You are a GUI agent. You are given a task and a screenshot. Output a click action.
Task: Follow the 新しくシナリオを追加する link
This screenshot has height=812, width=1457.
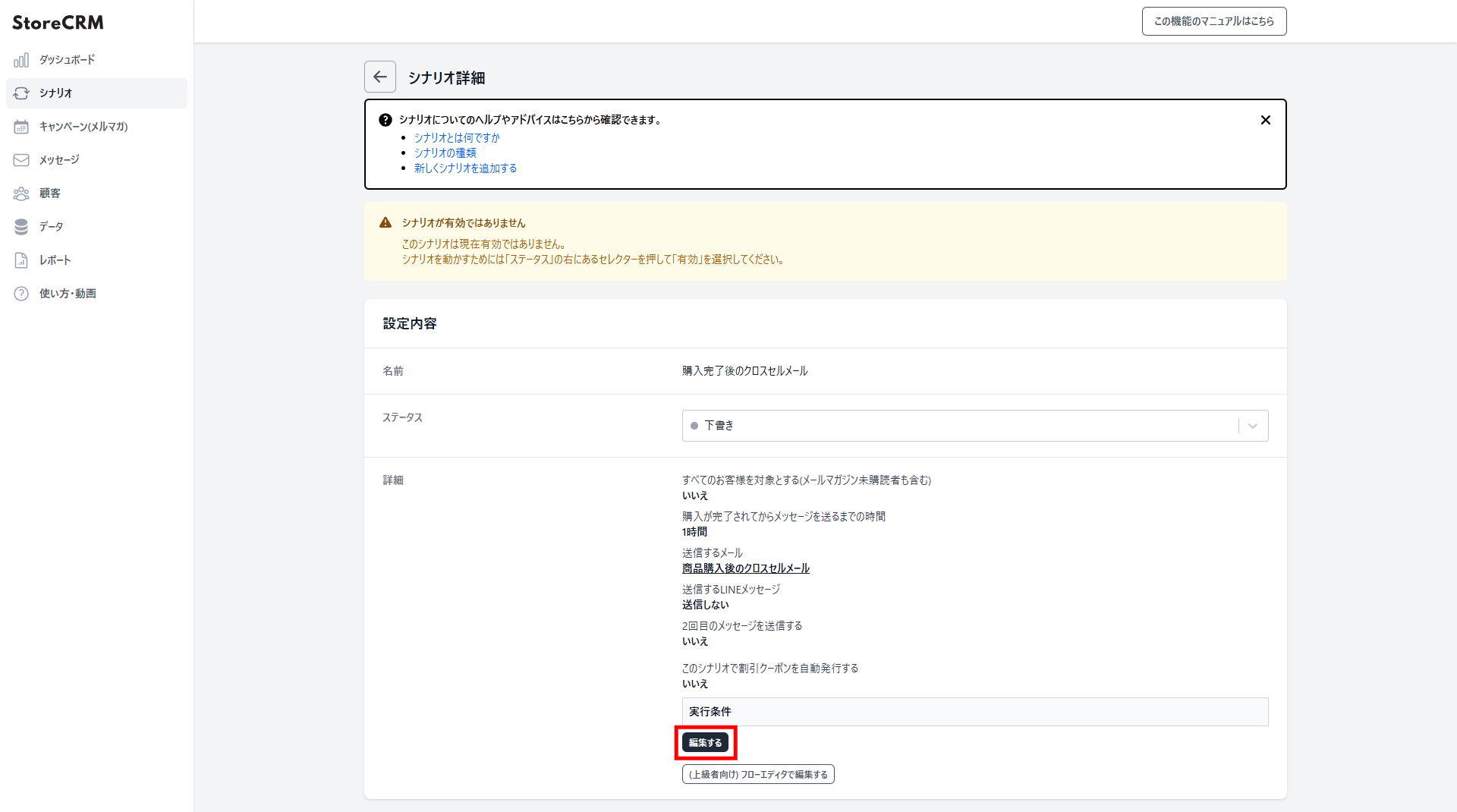465,168
